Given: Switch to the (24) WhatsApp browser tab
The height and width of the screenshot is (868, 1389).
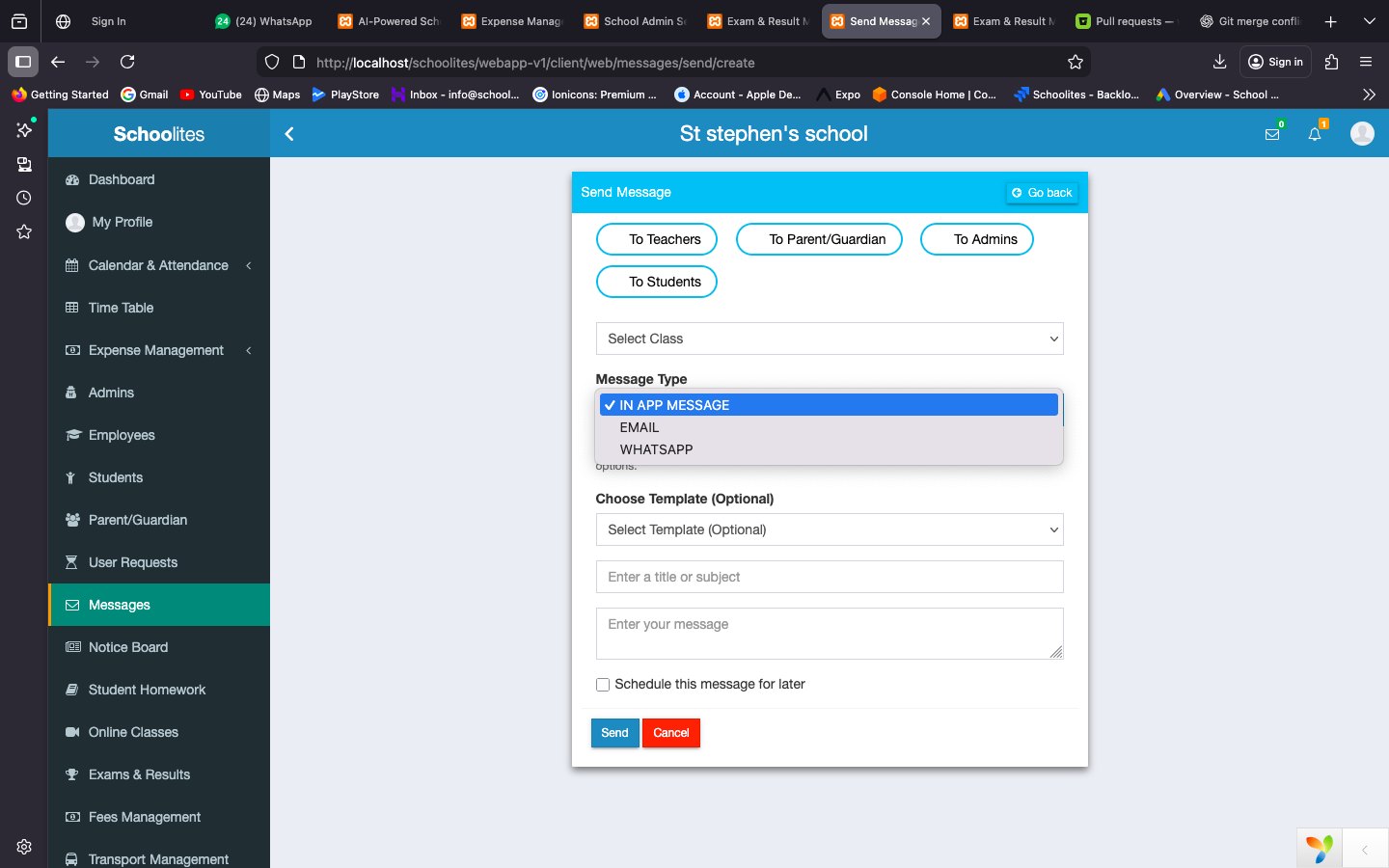Looking at the screenshot, I should 263,20.
